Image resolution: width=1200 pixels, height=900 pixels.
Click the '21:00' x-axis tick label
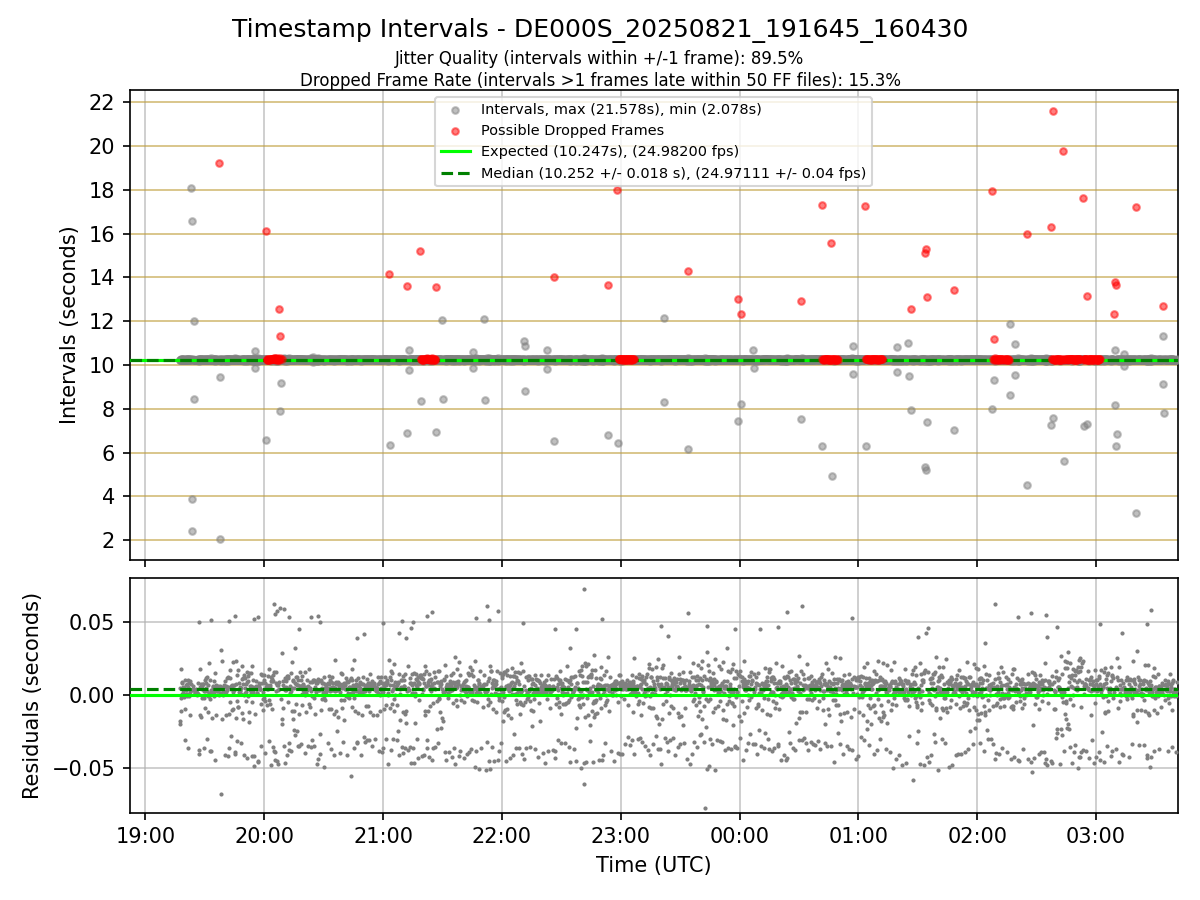[383, 834]
